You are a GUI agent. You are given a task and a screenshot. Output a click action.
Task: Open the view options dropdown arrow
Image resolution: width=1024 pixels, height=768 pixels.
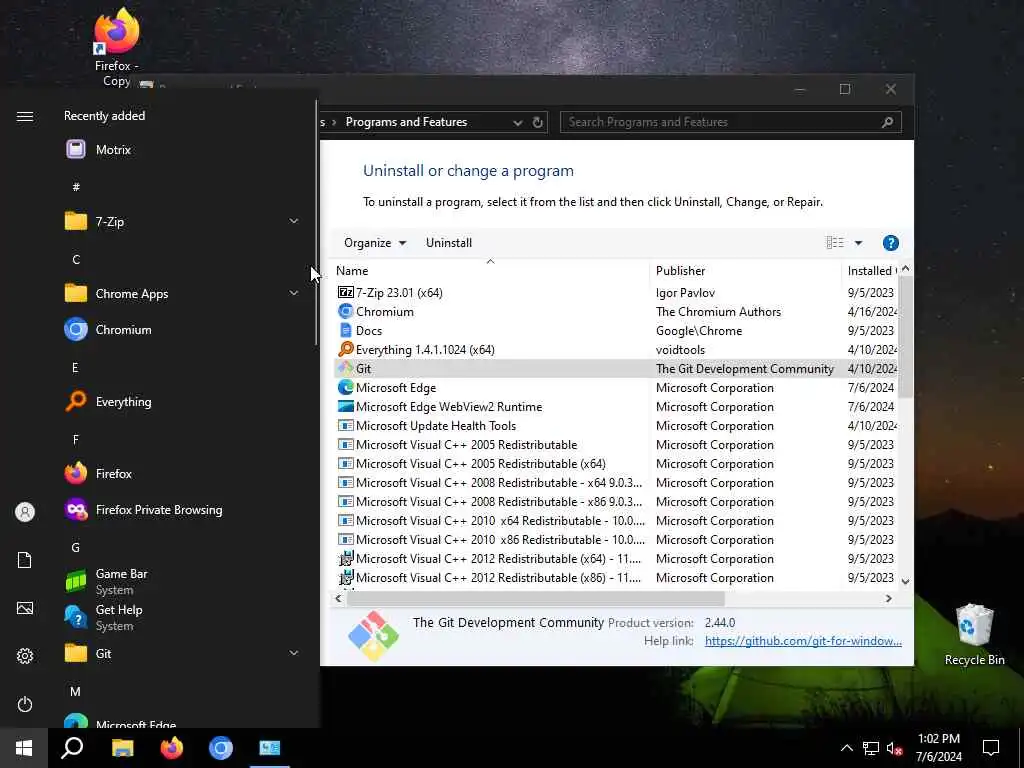pos(858,243)
